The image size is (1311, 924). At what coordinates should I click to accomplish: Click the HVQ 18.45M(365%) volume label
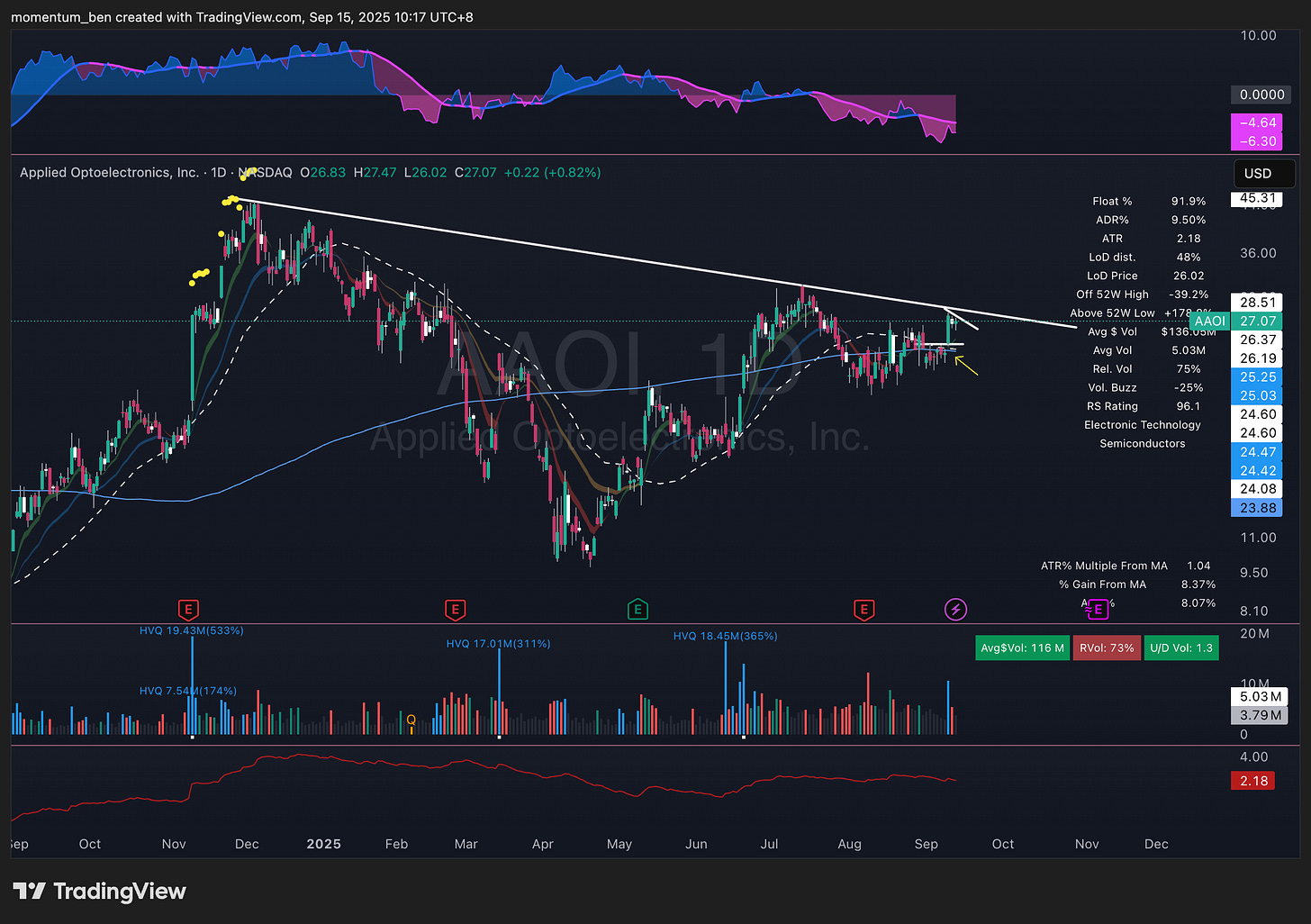pos(726,636)
